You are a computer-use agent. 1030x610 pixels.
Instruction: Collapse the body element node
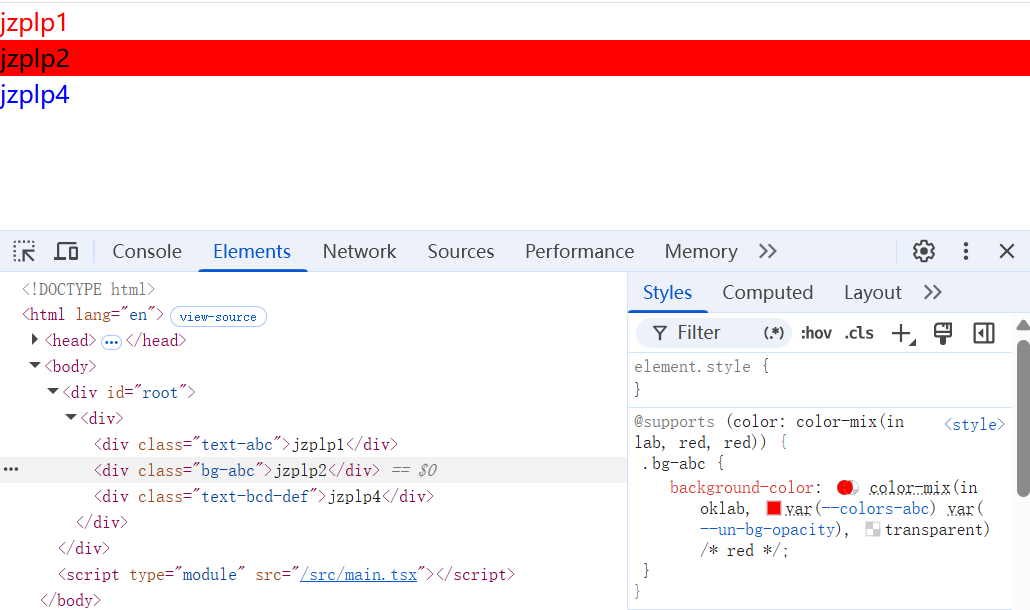pos(35,365)
